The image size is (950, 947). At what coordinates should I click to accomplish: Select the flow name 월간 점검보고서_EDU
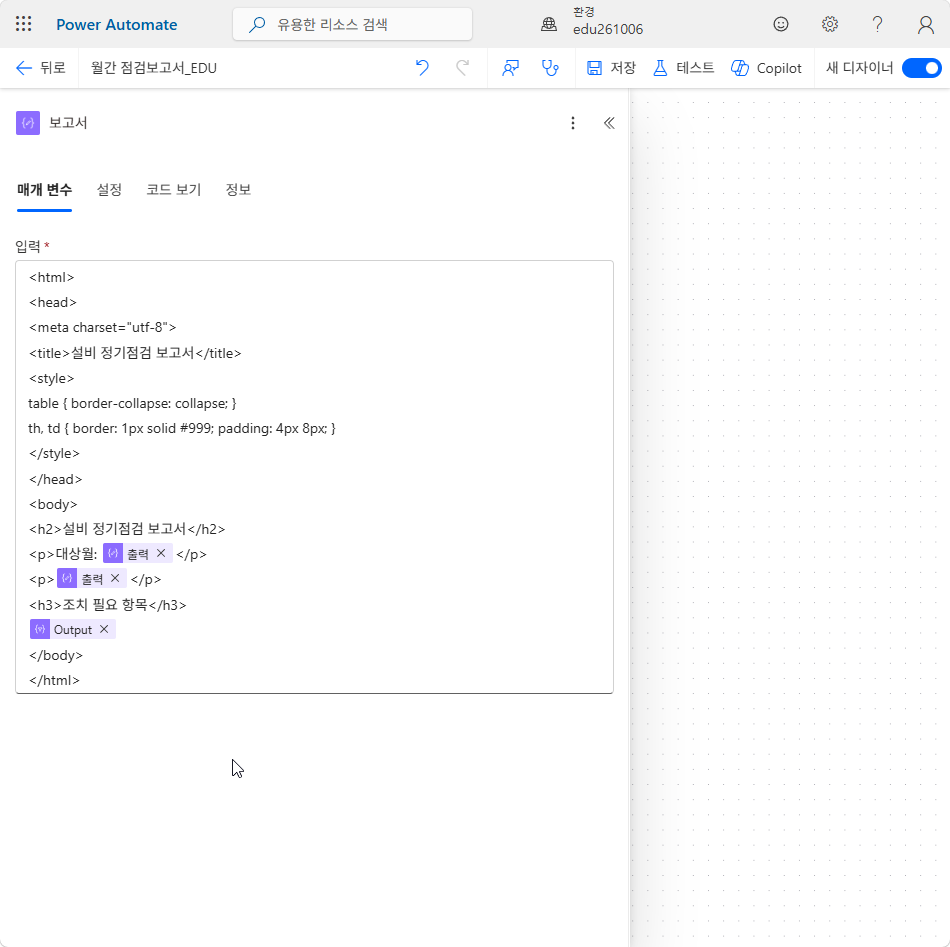154,68
